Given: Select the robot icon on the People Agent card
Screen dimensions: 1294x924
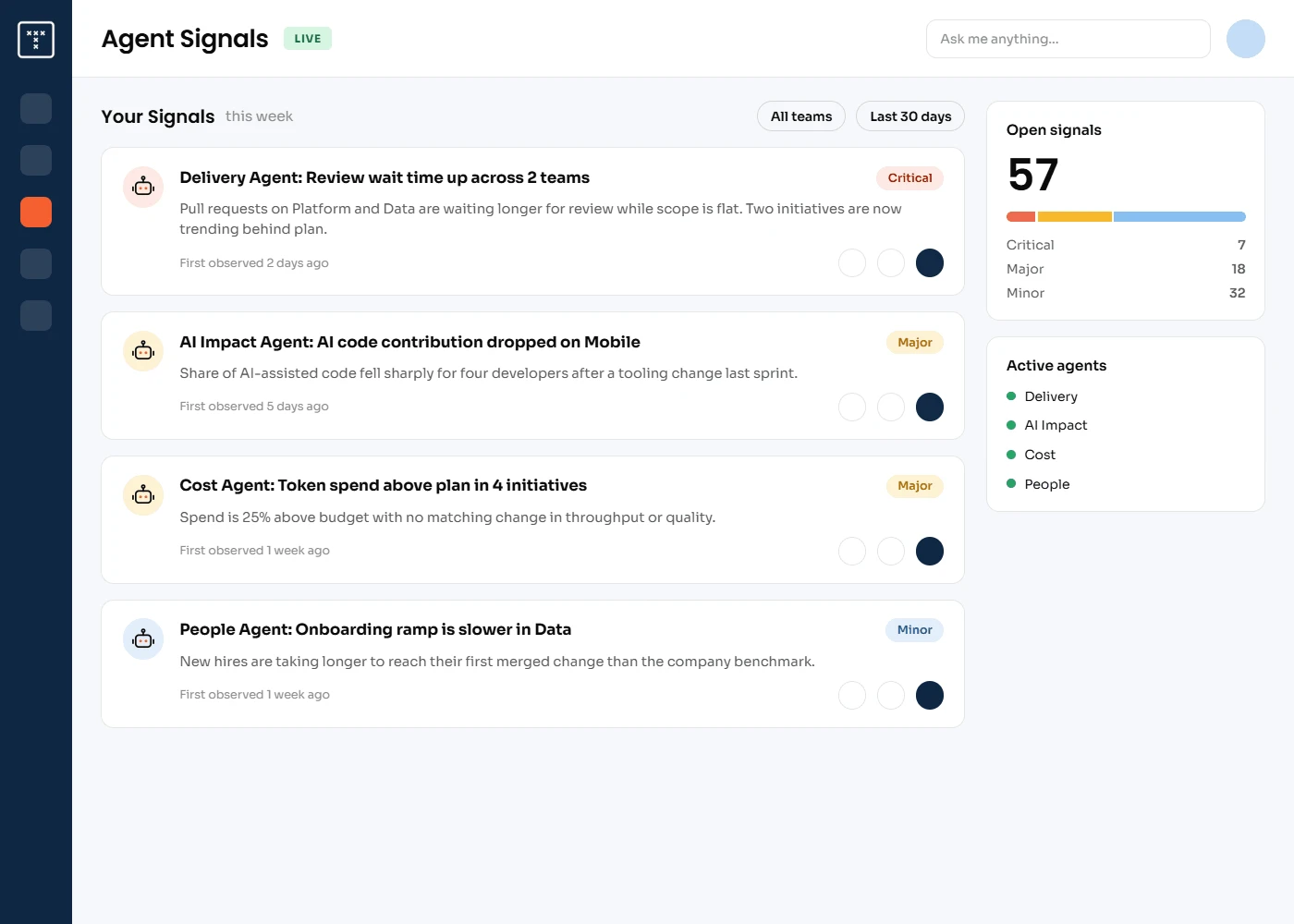Looking at the screenshot, I should tap(143, 639).
